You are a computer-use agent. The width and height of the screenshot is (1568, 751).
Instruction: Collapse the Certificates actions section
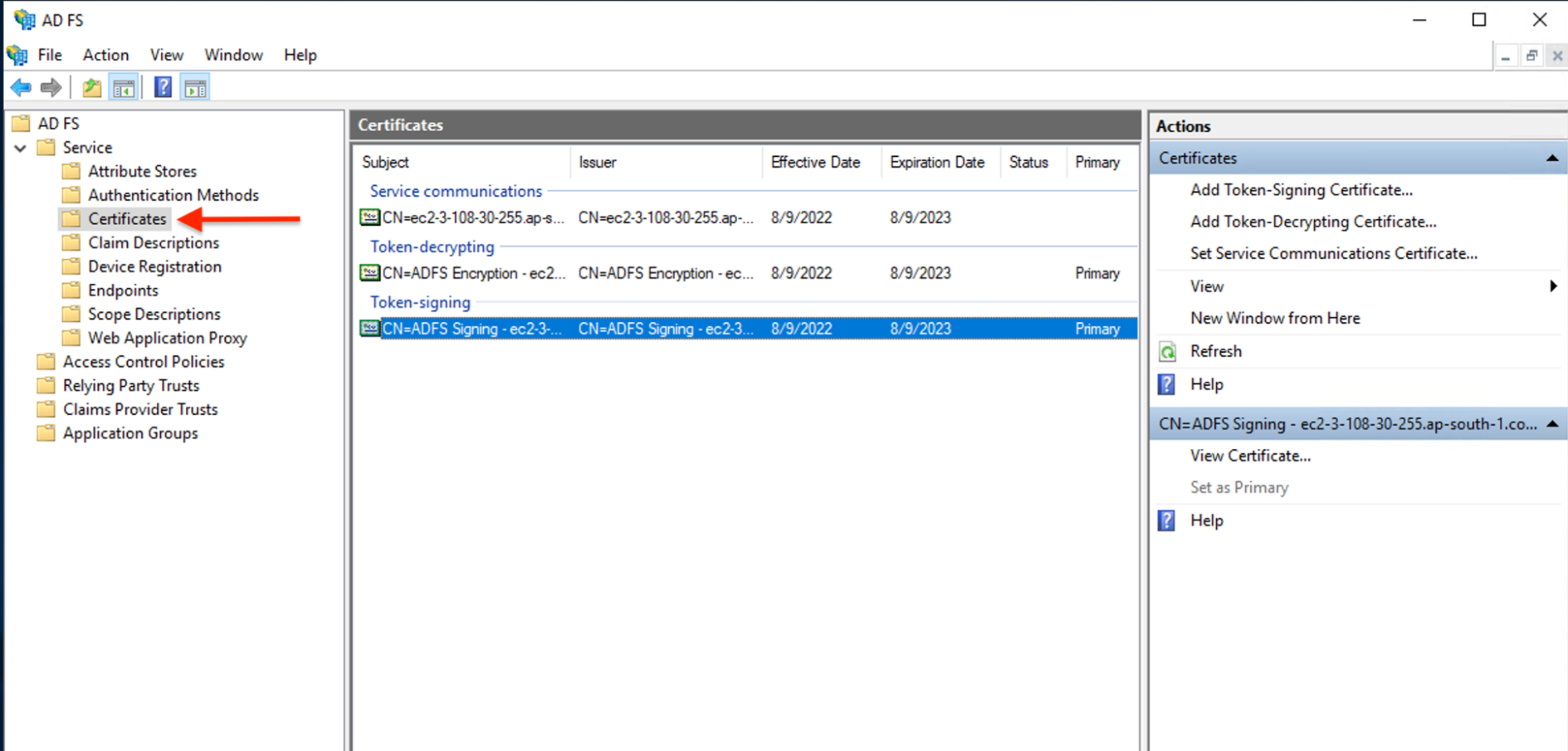(1552, 158)
